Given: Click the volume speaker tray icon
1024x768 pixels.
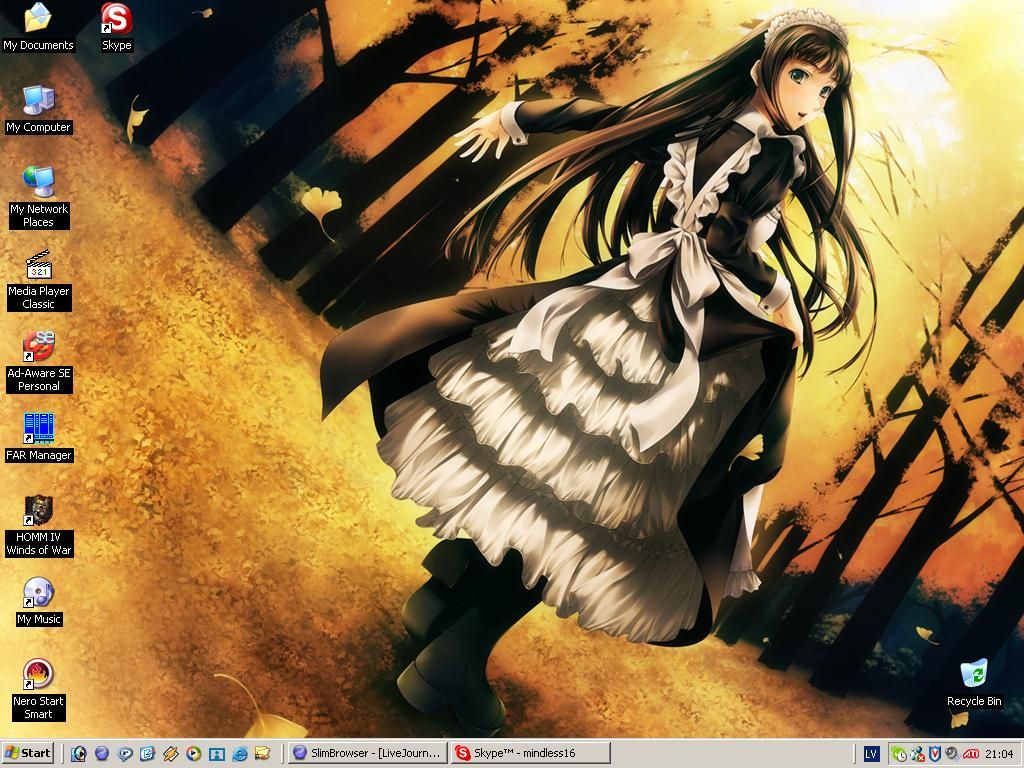Looking at the screenshot, I should 952,754.
